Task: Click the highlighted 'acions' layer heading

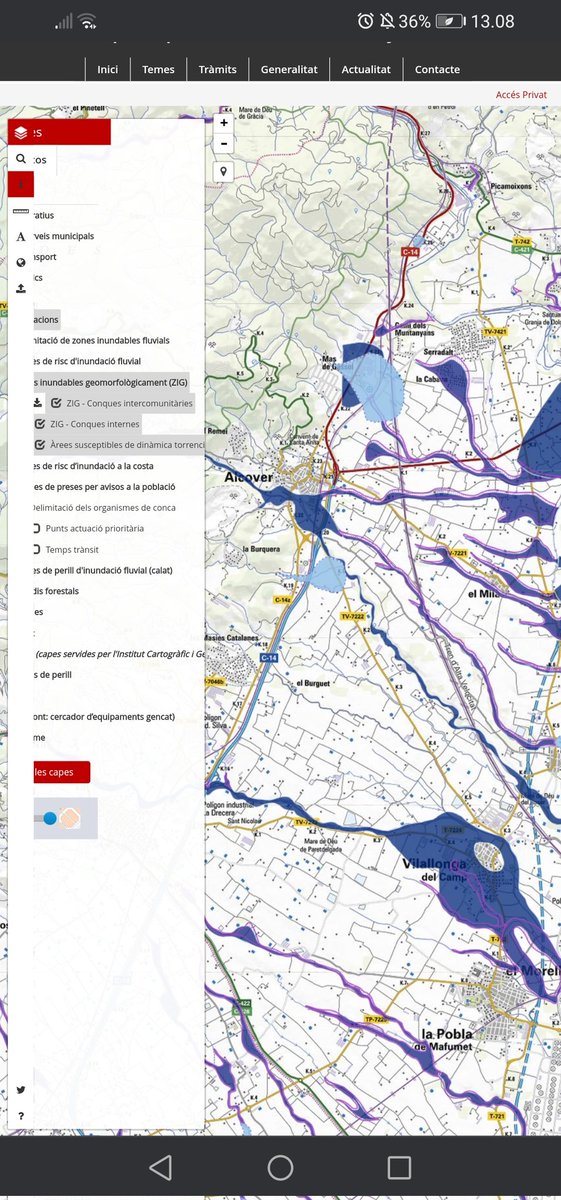Action: [x=45, y=320]
